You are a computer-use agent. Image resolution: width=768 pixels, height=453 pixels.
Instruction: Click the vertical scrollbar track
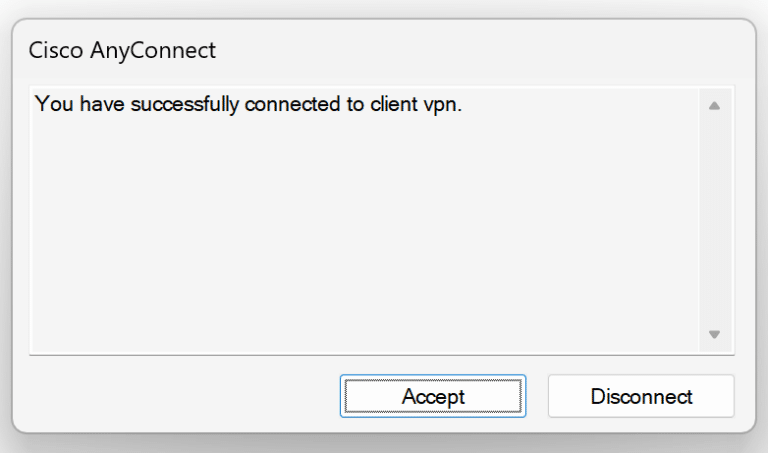714,220
